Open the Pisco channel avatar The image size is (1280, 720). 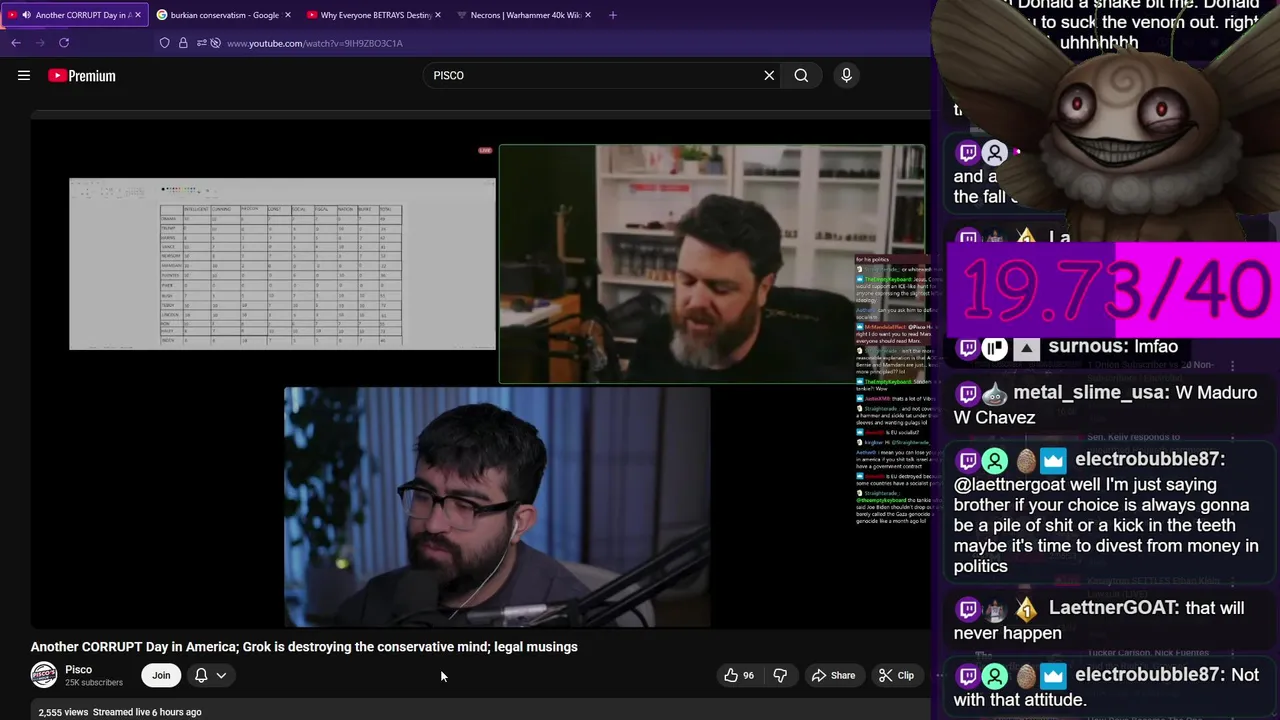(x=44, y=675)
